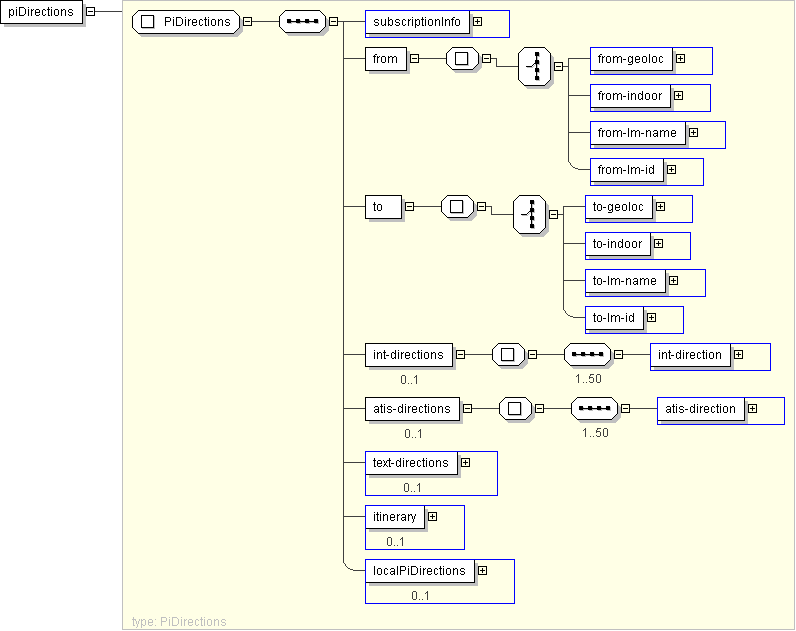Select the to-lm-id element box

coord(614,318)
